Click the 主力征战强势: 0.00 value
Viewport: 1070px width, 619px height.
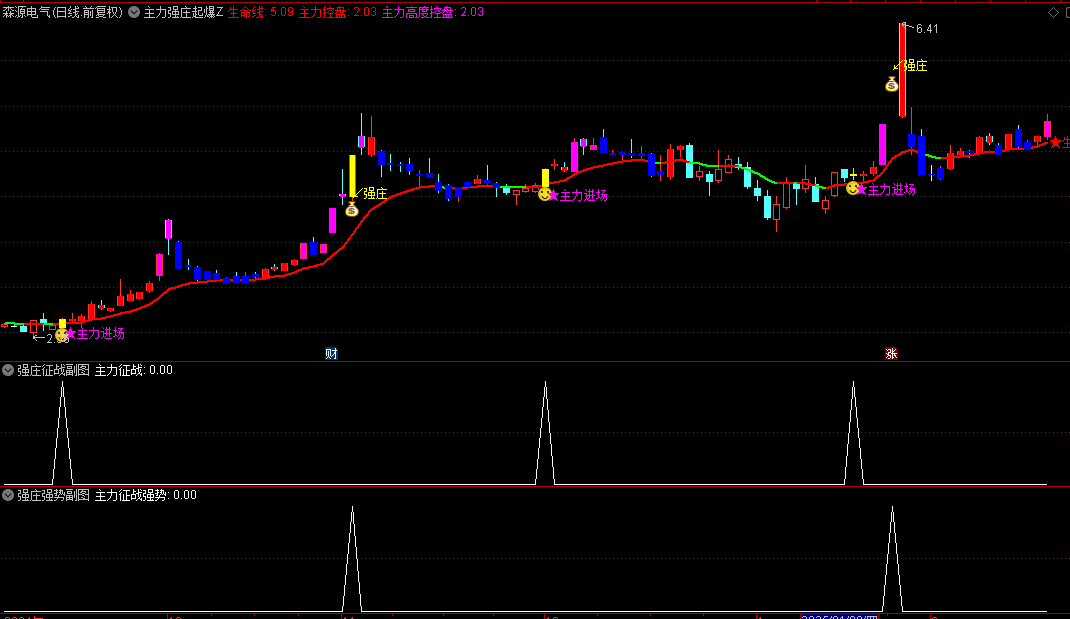(146, 495)
